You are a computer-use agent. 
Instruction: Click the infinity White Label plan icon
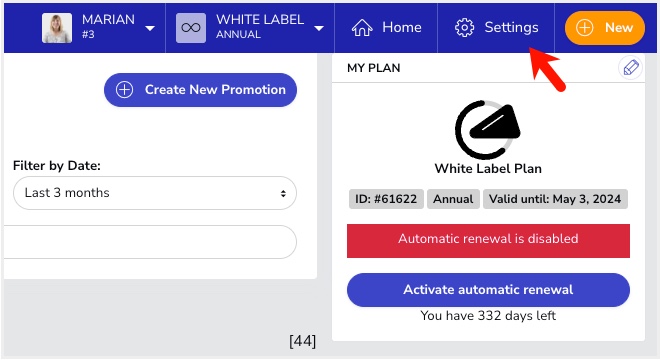pyautogui.click(x=191, y=28)
